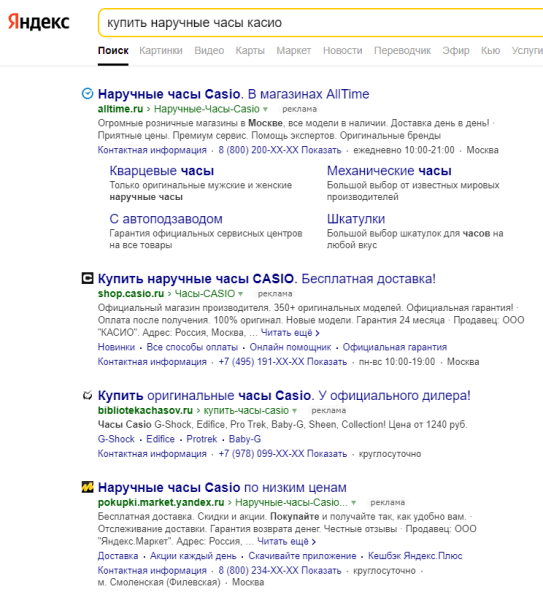Click the AllTime favicon beside the first result
This screenshot has height=600, width=543.
click(87, 93)
